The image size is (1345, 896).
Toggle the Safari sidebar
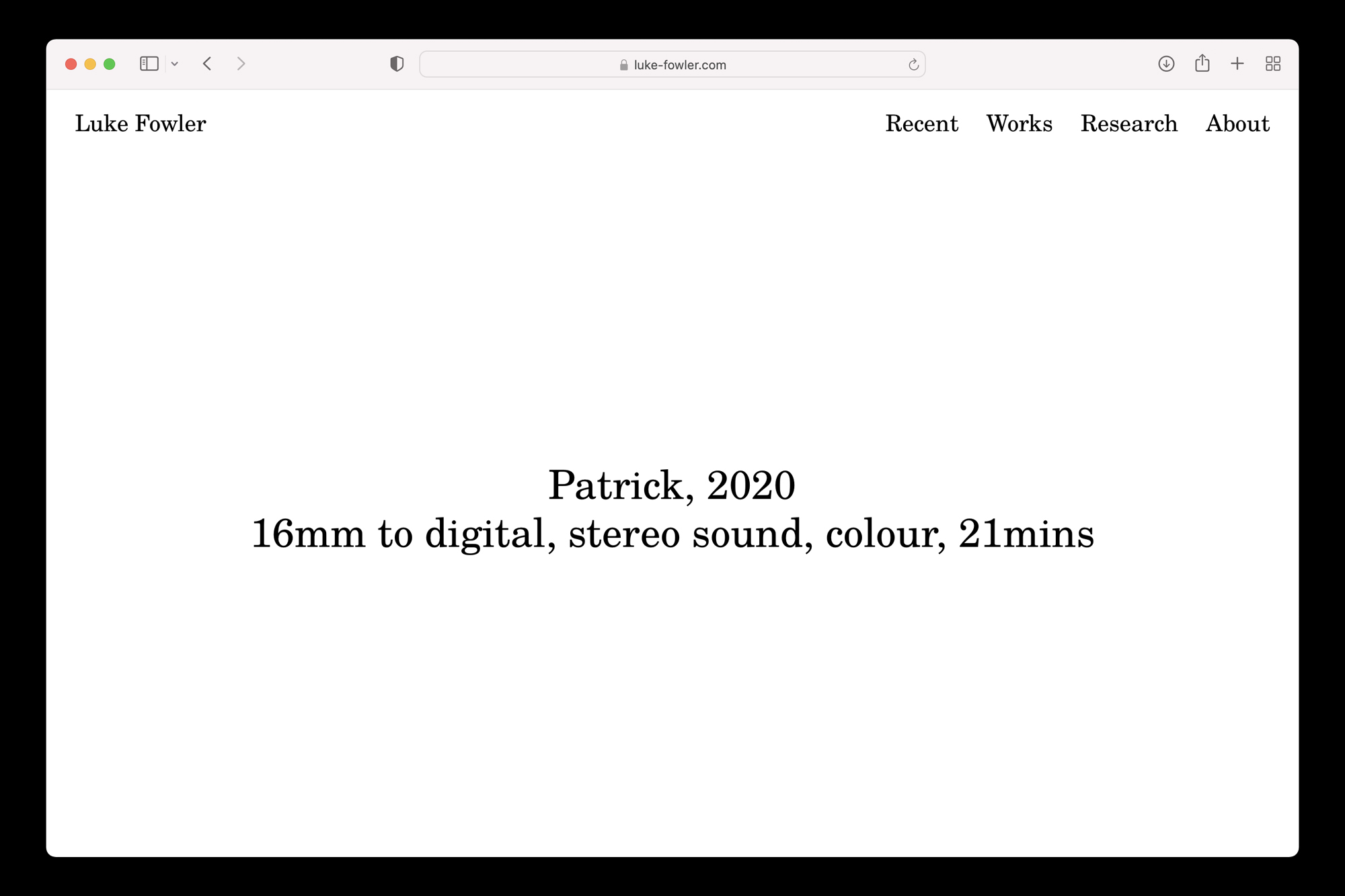tap(149, 64)
